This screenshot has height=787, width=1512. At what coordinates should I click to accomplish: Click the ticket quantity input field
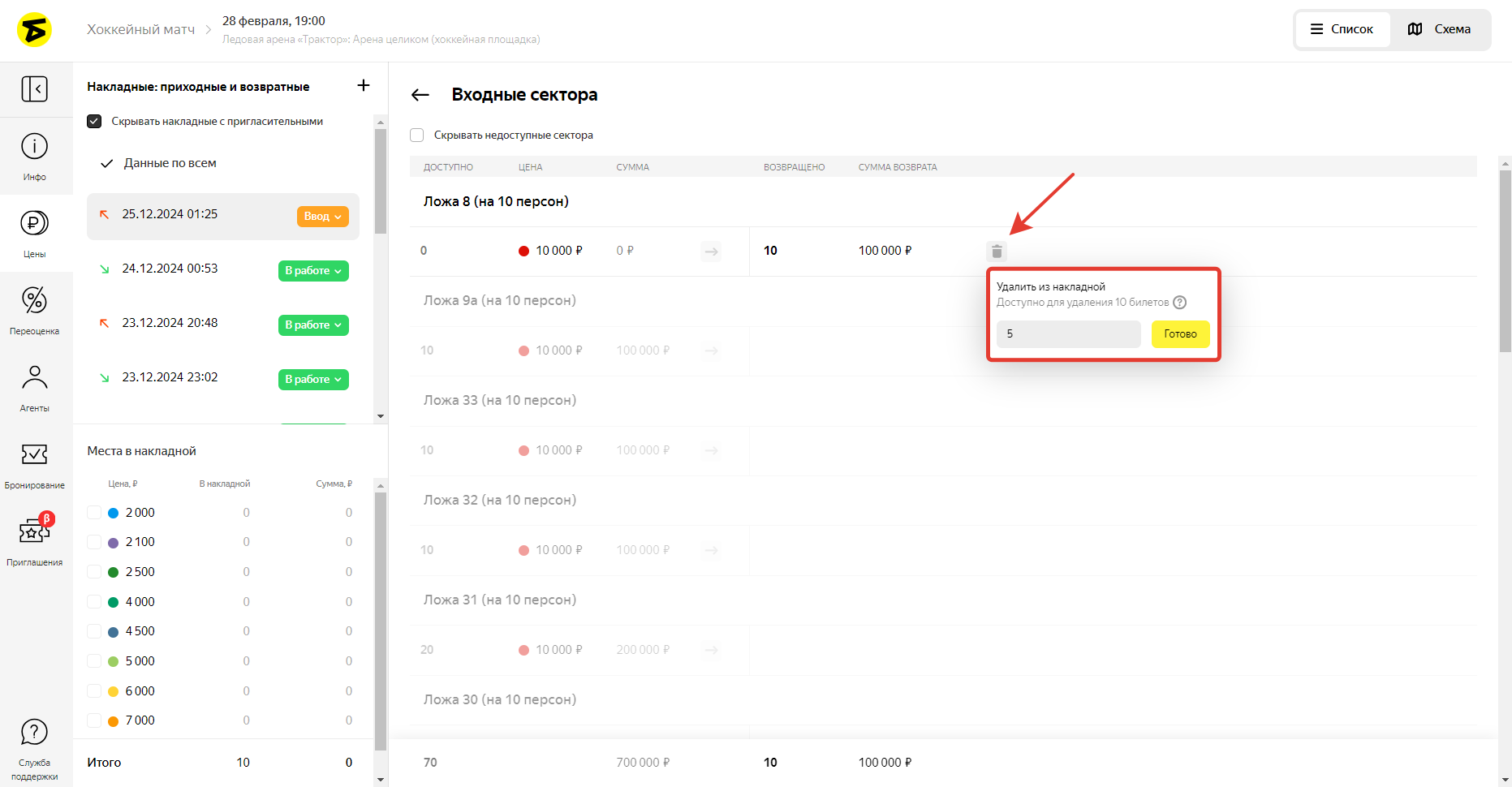pyautogui.click(x=1068, y=333)
